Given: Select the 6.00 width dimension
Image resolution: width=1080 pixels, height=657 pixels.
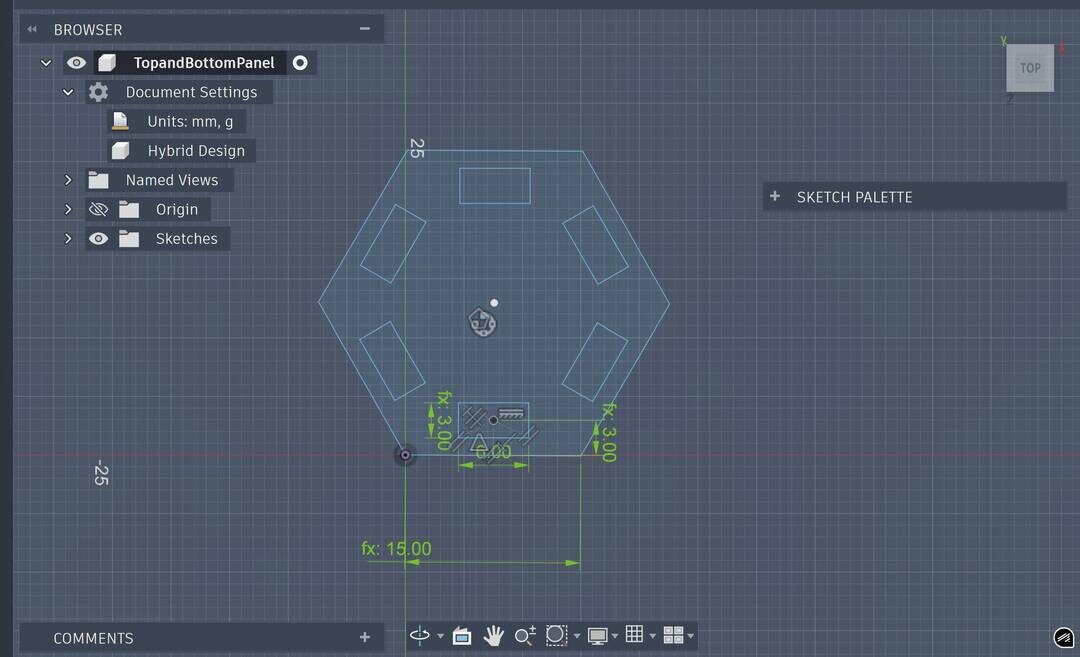Looking at the screenshot, I should point(494,452).
